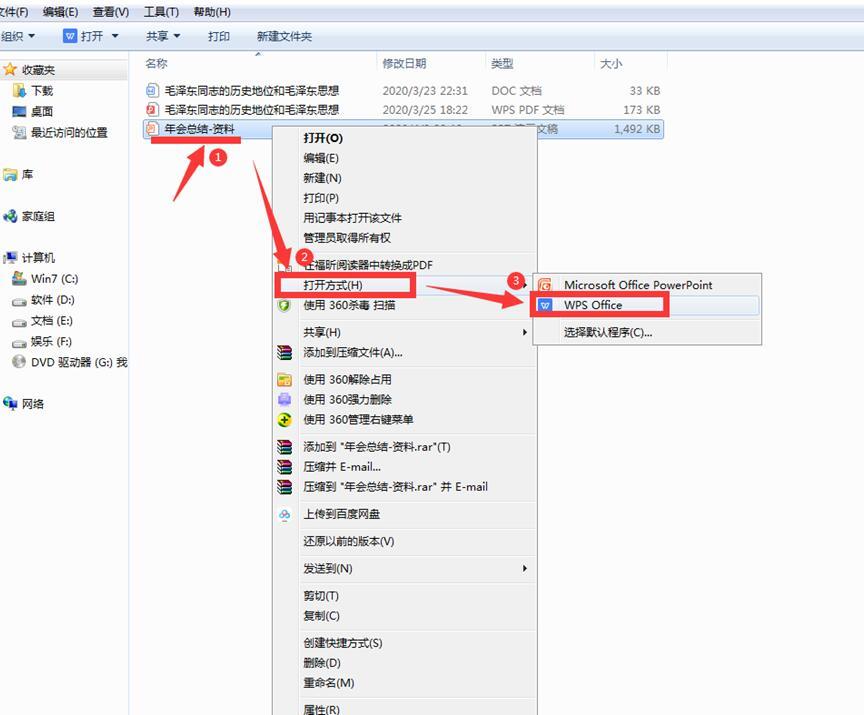This screenshot has width=864, height=715.
Task: Click the 360 icon beside 使用 360解除占用
Action: pyautogui.click(x=284, y=380)
